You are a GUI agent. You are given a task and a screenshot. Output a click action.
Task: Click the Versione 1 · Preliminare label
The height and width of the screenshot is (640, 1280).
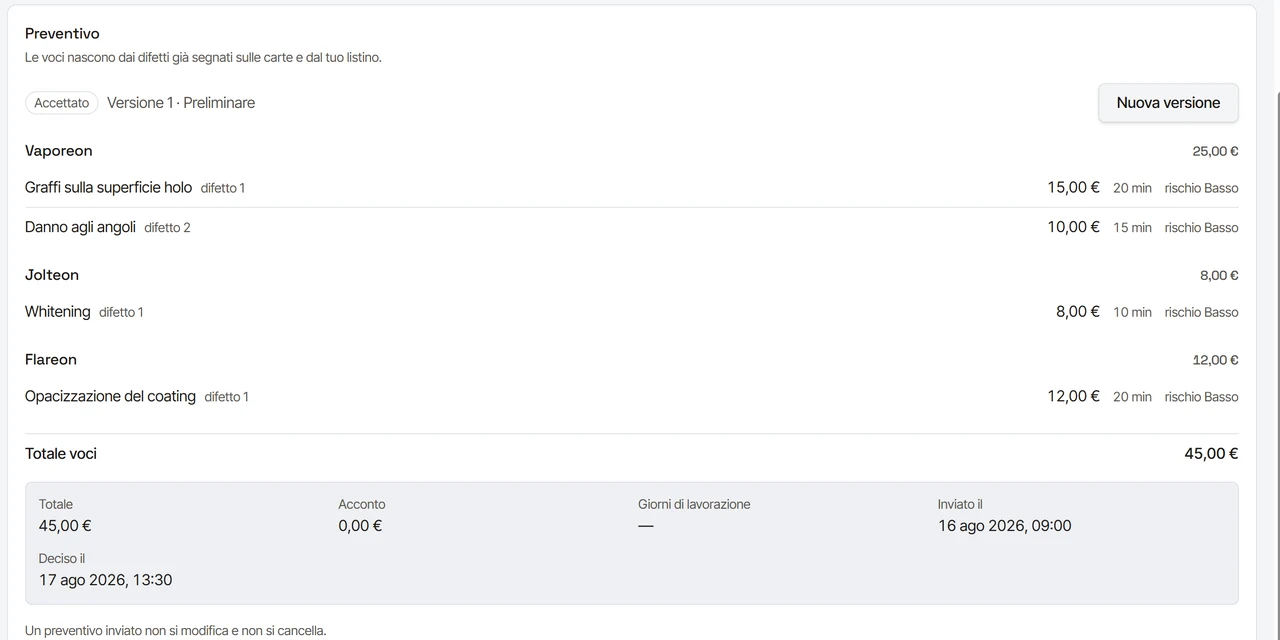click(181, 103)
